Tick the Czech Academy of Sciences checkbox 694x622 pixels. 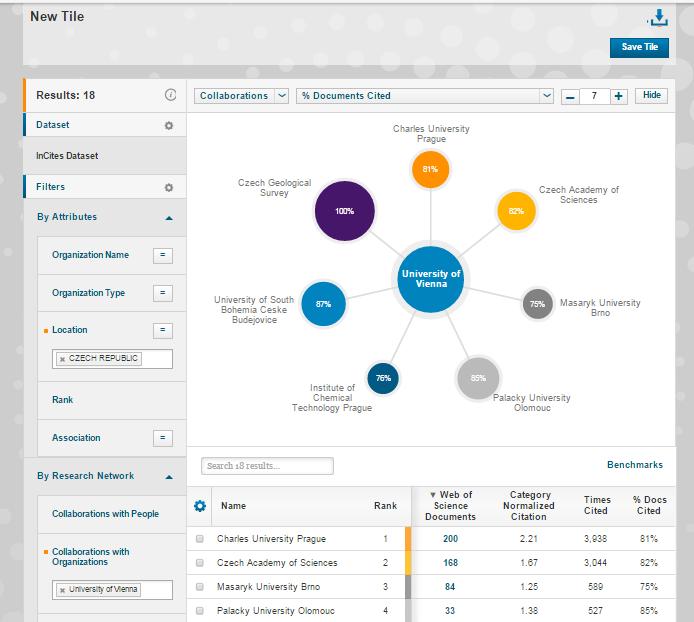(200, 563)
